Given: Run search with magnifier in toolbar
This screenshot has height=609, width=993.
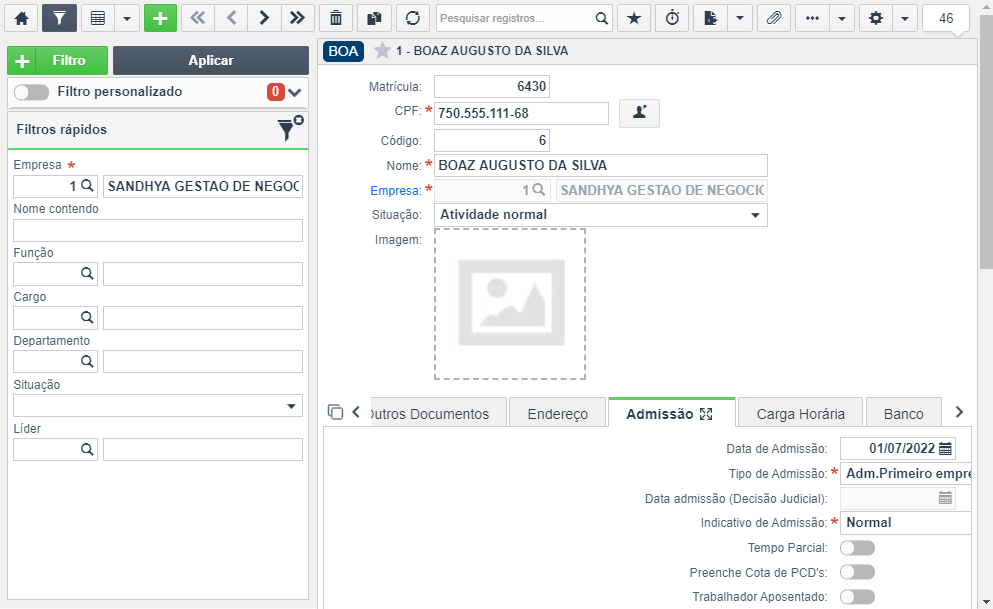Looking at the screenshot, I should point(602,18).
